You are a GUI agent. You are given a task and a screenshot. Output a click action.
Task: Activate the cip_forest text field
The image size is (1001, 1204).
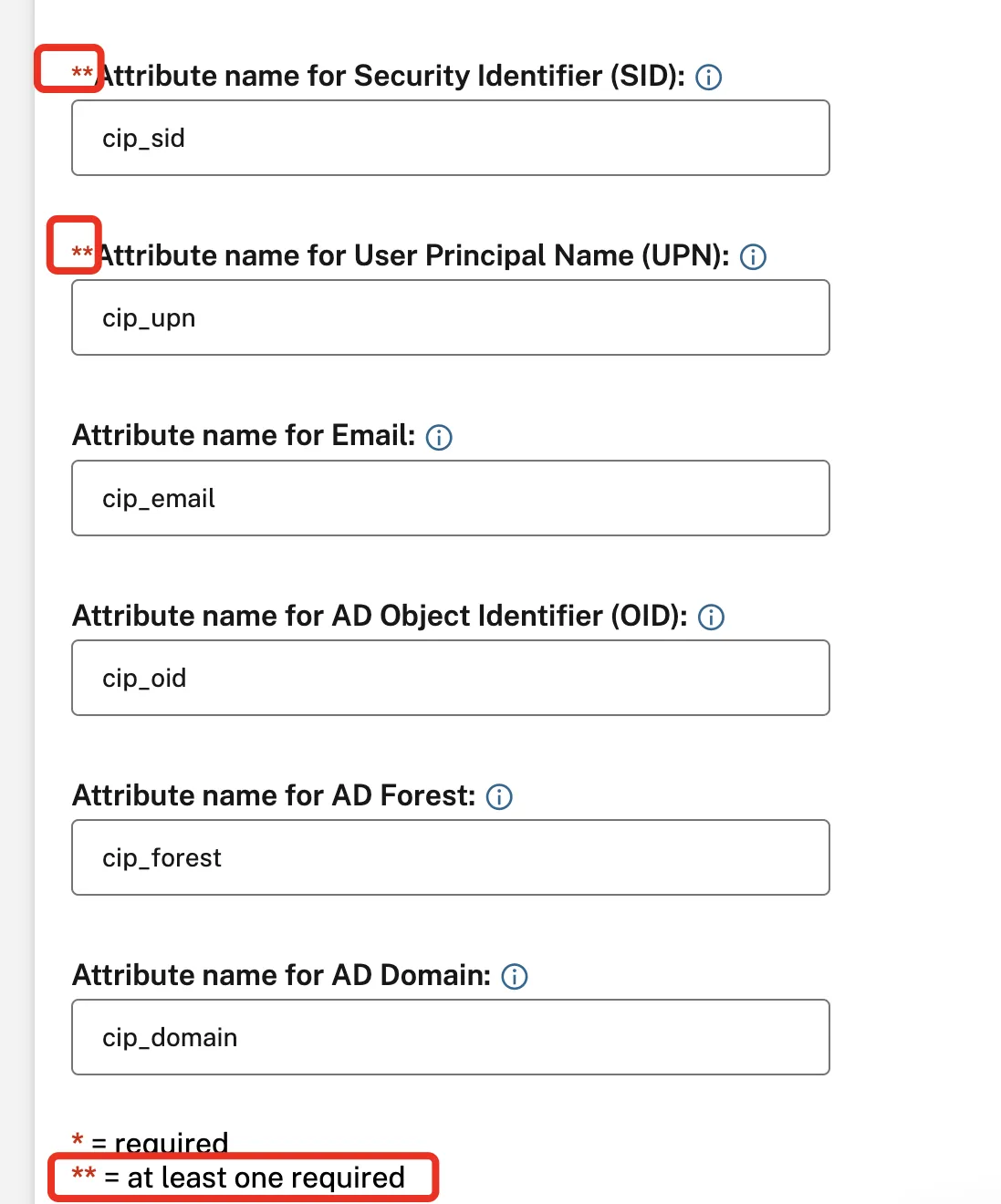pos(451,857)
